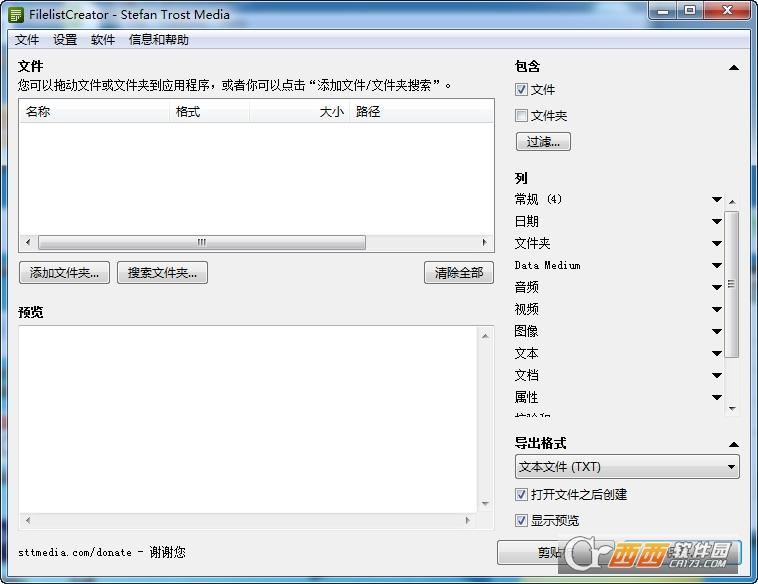Image resolution: width=758 pixels, height=584 pixels.
Task: Click the columns list scroll-down arrow
Action: pos(732,409)
